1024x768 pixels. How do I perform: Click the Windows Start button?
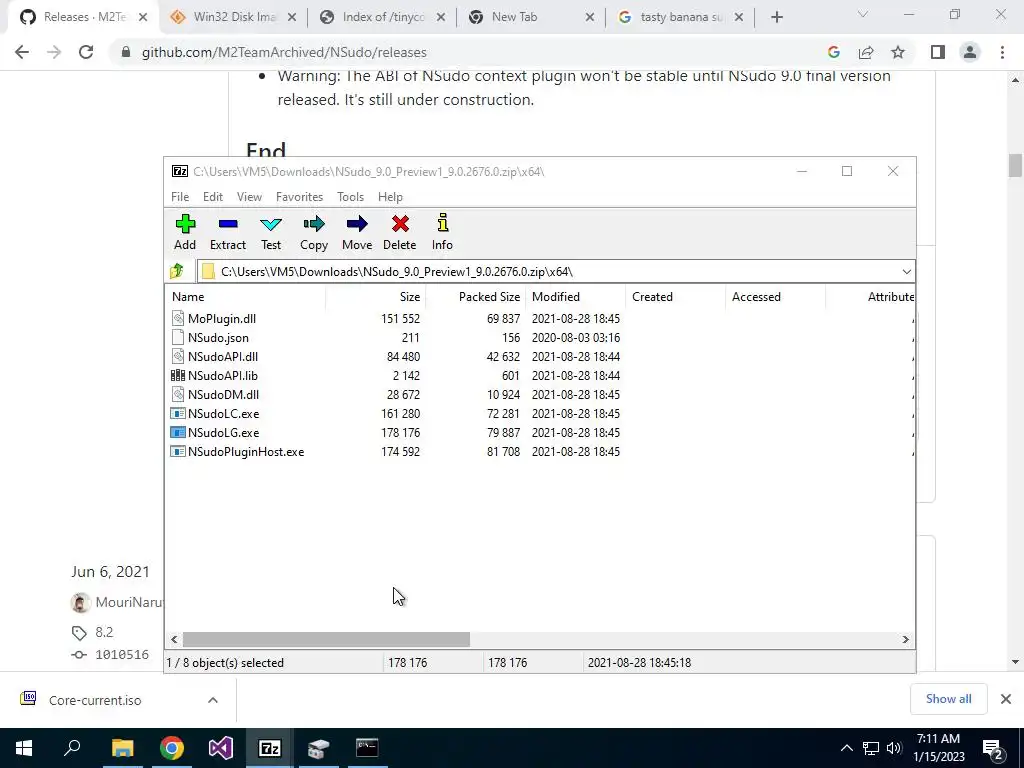[x=24, y=748]
